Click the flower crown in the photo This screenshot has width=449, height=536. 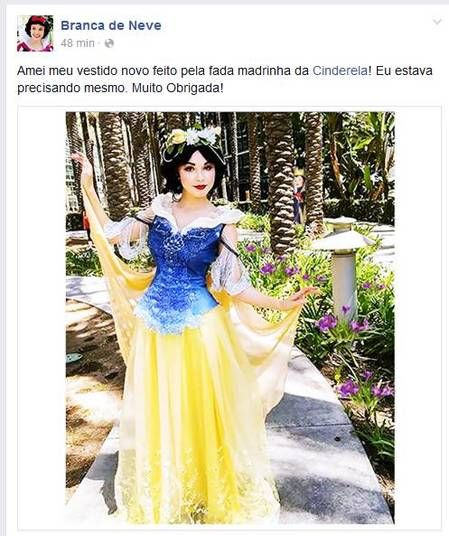pos(192,138)
